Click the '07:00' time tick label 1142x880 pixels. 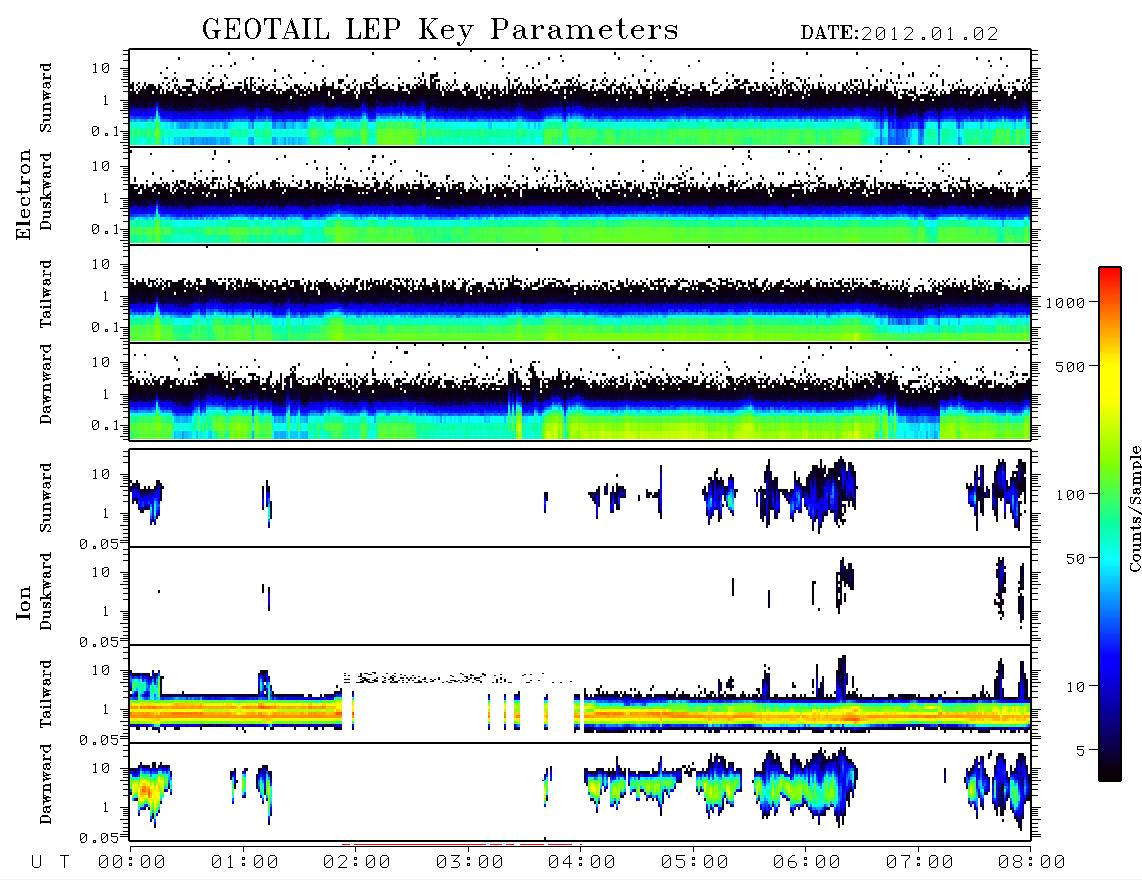point(920,862)
